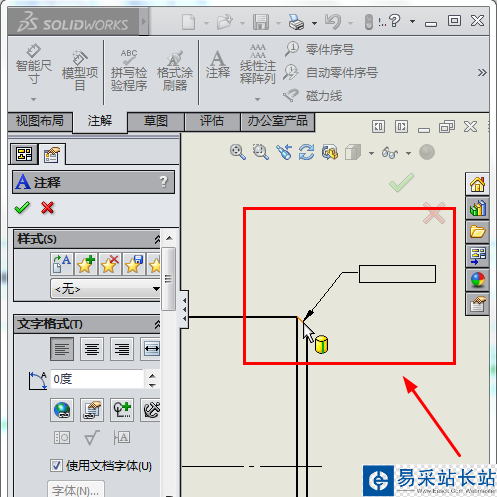Cancel the note with red X
This screenshot has height=497, width=497.
click(47, 208)
